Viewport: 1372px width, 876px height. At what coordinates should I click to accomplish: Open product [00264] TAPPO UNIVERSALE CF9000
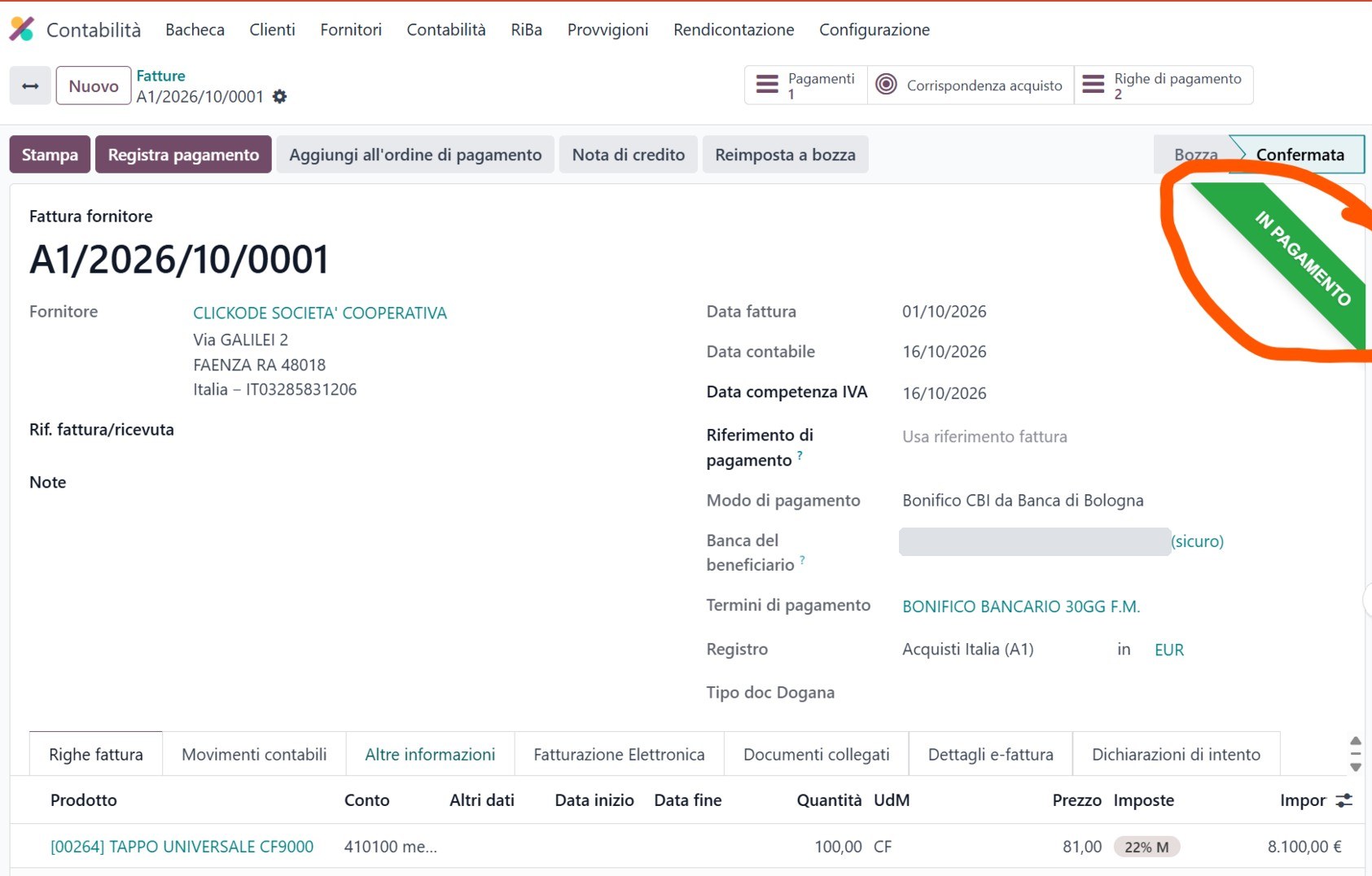(182, 847)
